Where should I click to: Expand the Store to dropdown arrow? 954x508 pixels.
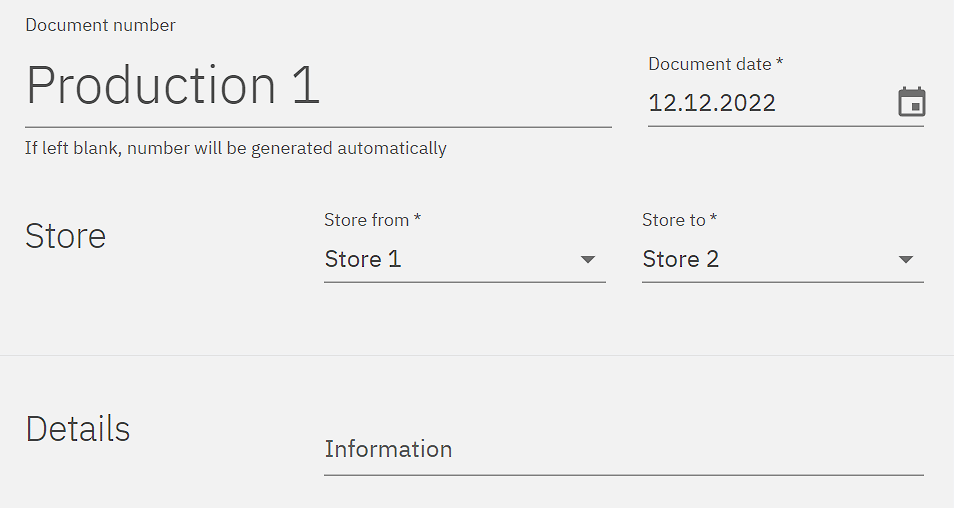point(906,260)
